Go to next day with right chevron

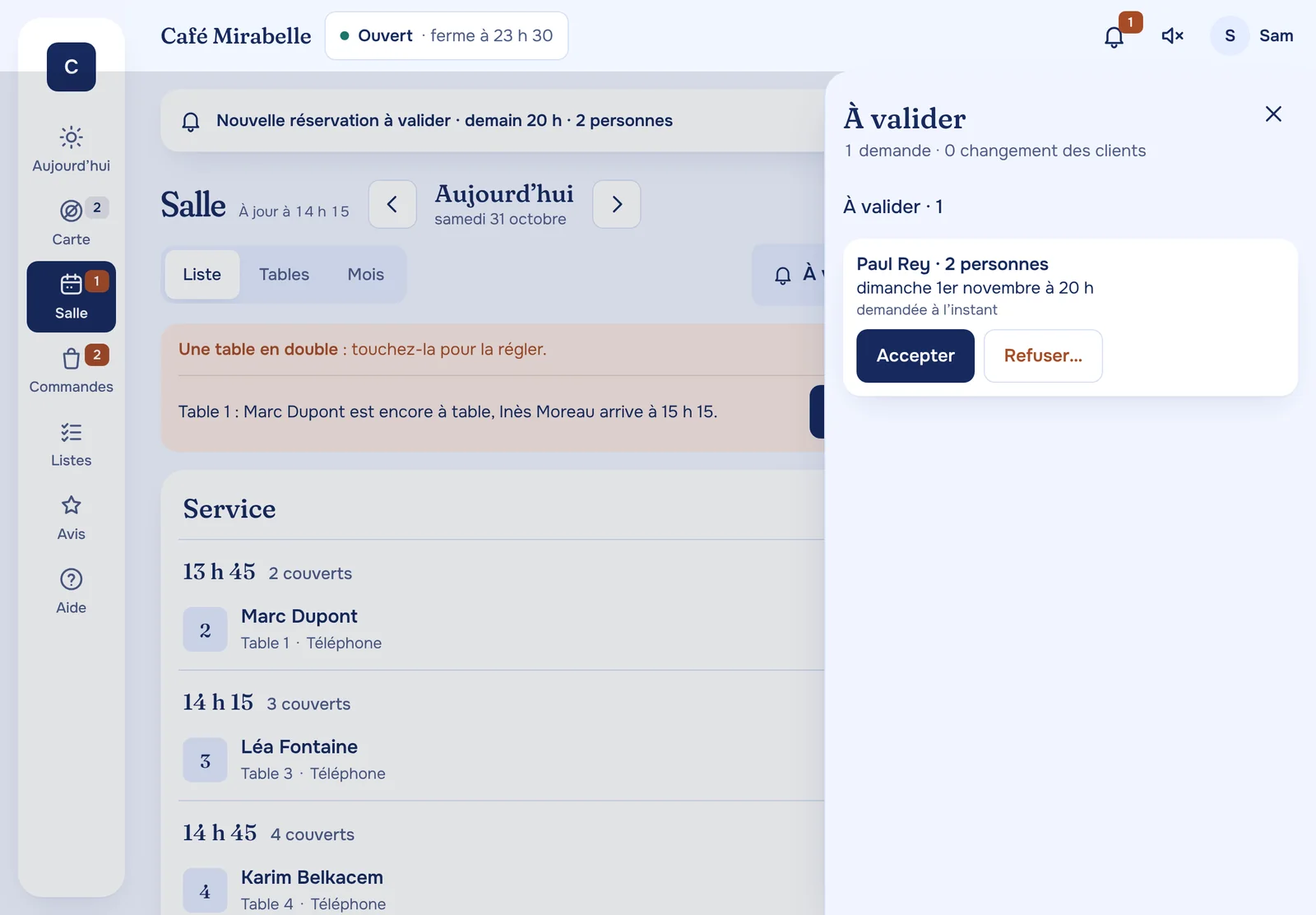pyautogui.click(x=617, y=204)
